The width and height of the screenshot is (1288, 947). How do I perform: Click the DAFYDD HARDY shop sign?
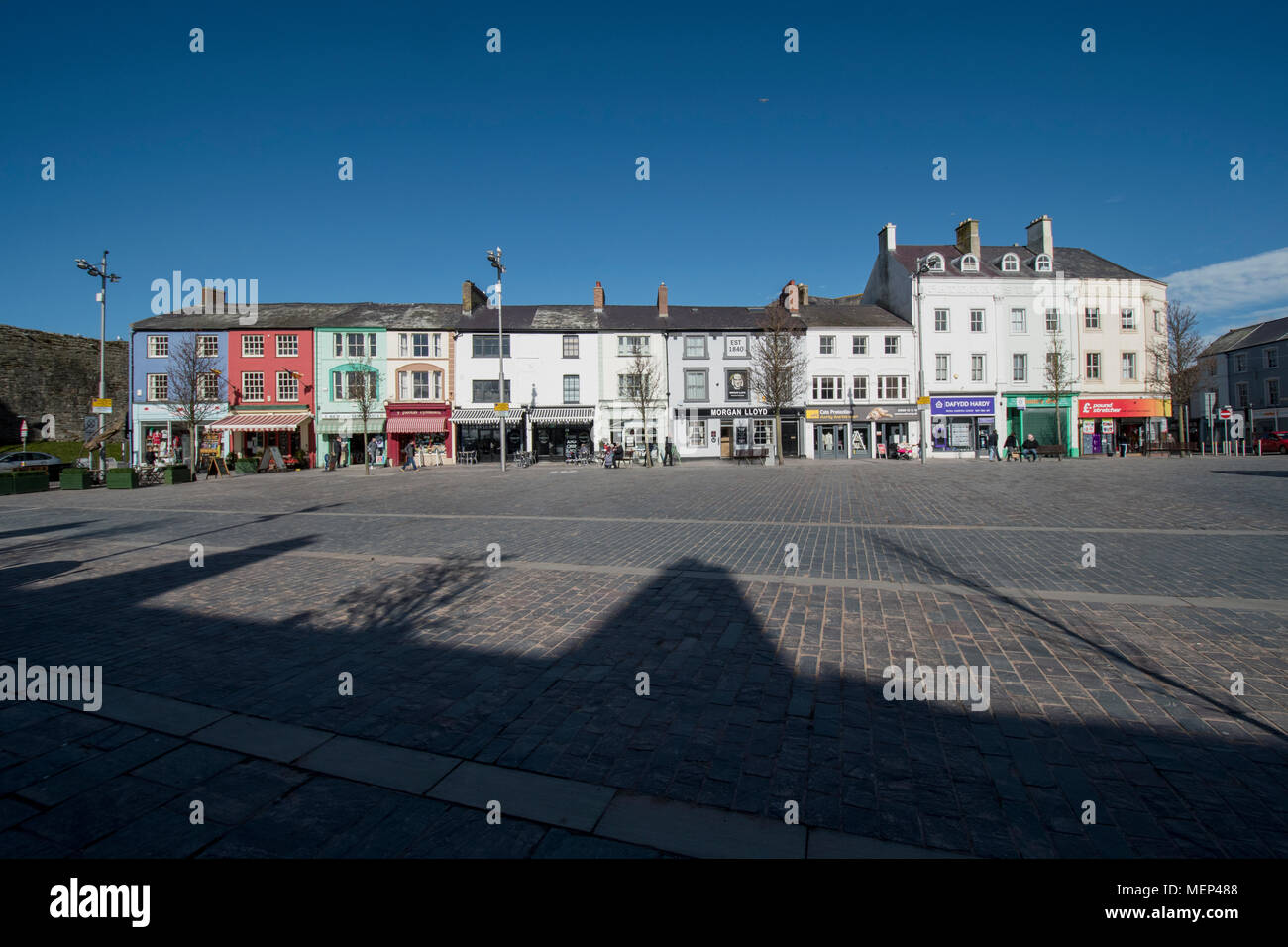tap(961, 405)
